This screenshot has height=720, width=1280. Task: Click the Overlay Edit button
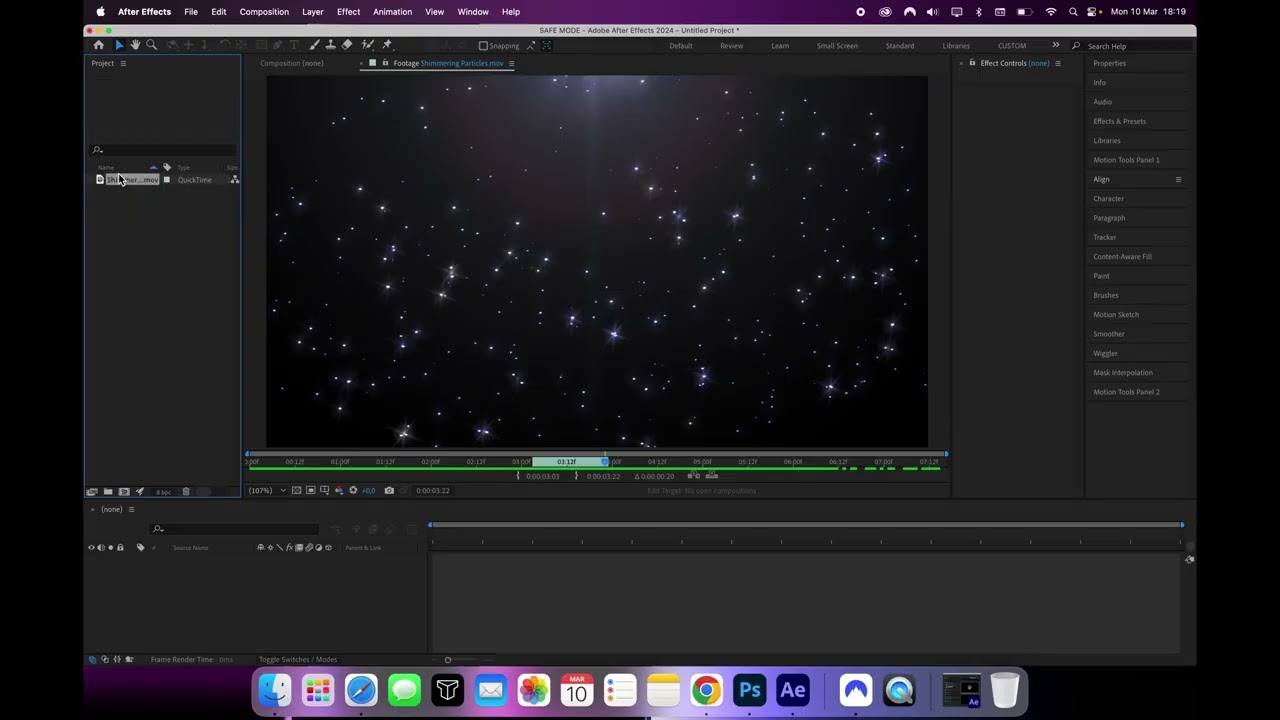point(711,475)
